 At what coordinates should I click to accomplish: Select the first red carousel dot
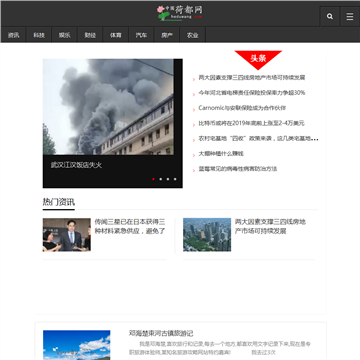[153, 179]
